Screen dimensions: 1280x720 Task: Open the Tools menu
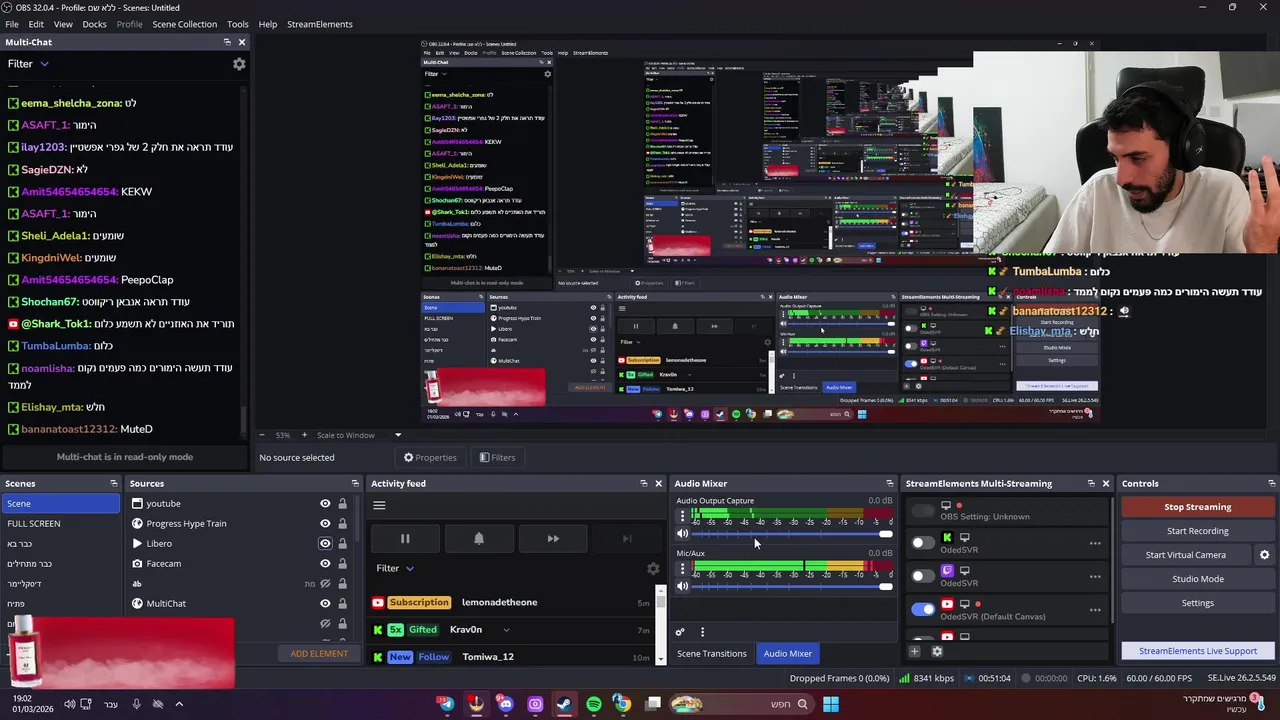[x=238, y=24]
